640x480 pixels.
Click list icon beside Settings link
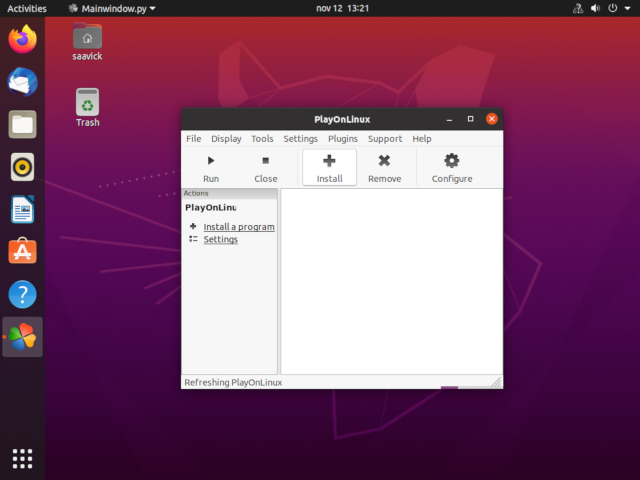(x=193, y=239)
